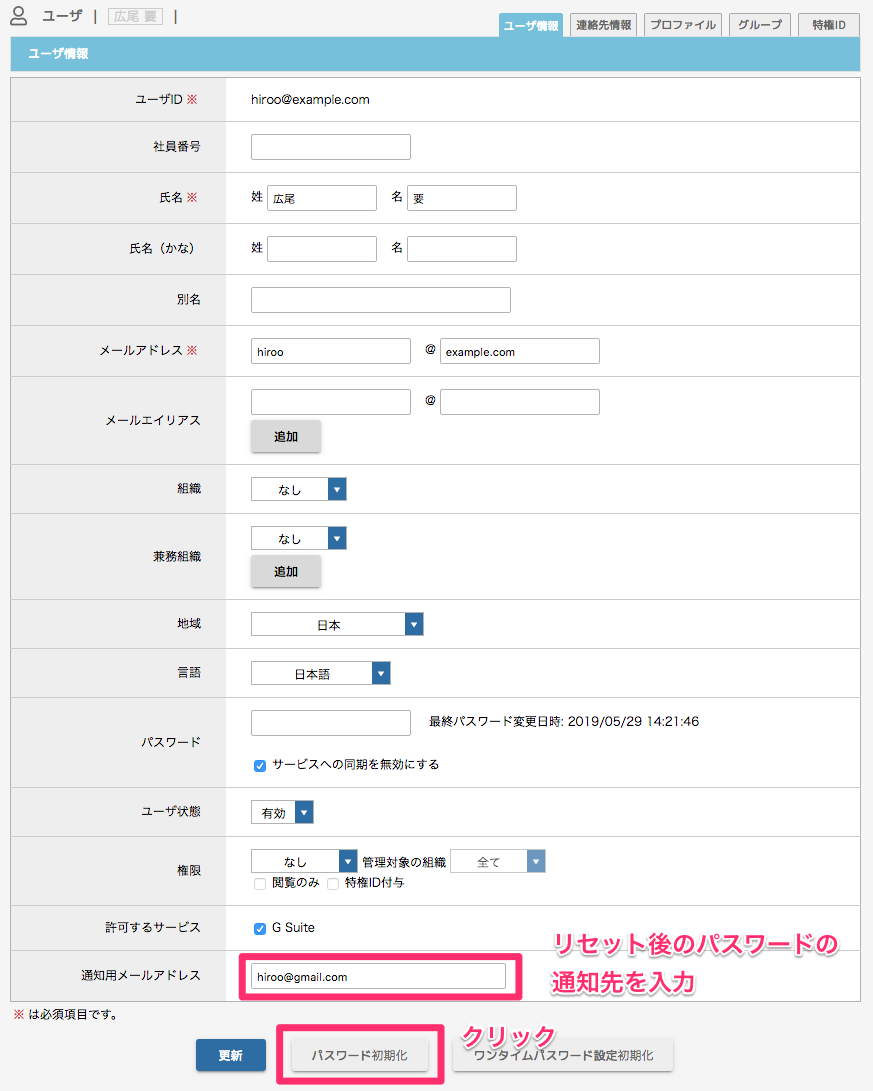The width and height of the screenshot is (873, 1091).
Task: Focus the 社員番号 input field
Action: click(330, 147)
